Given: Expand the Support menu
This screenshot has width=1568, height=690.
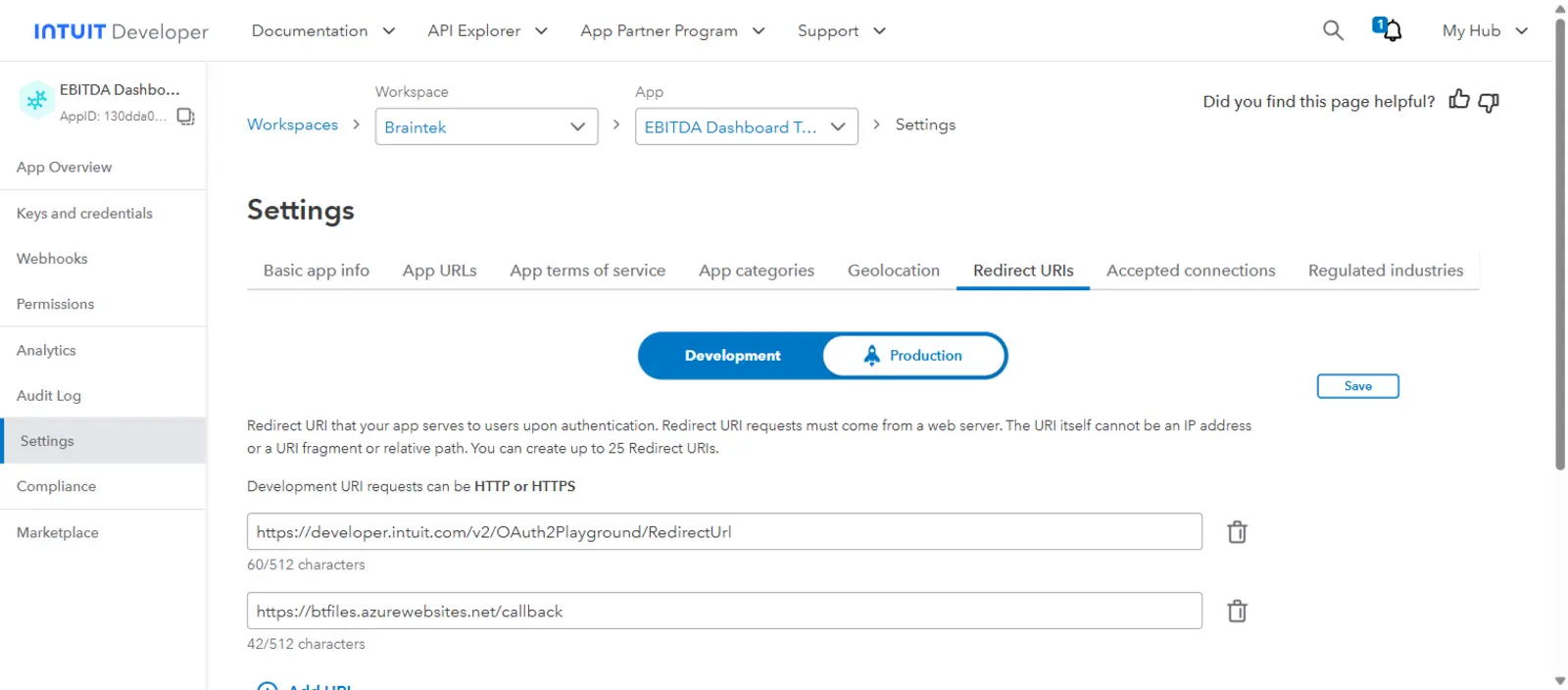Looking at the screenshot, I should coord(842,31).
